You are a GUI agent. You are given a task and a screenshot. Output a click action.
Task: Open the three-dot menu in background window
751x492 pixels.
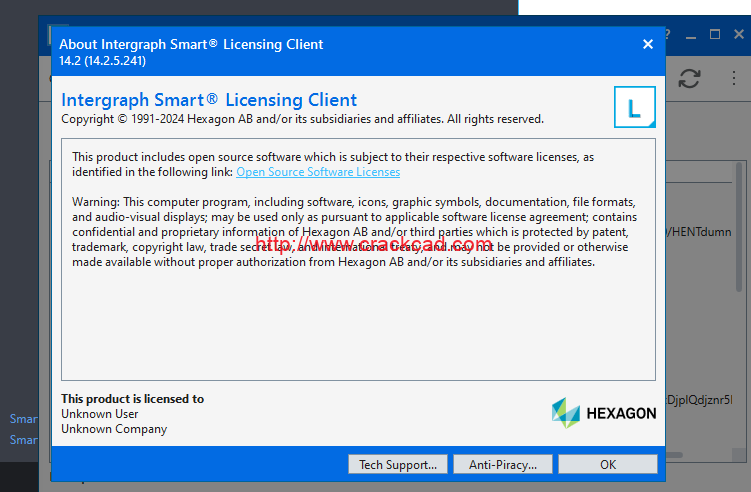[733, 78]
